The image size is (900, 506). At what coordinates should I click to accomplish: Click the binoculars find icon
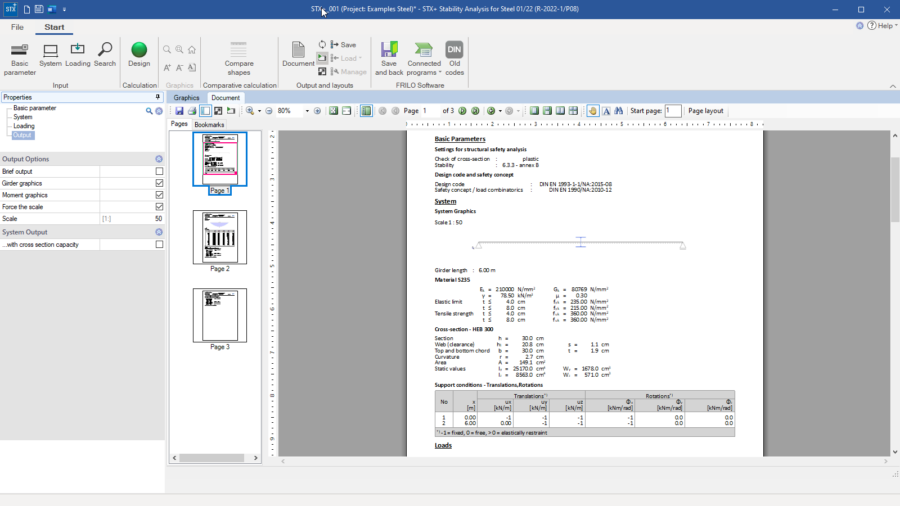point(619,111)
